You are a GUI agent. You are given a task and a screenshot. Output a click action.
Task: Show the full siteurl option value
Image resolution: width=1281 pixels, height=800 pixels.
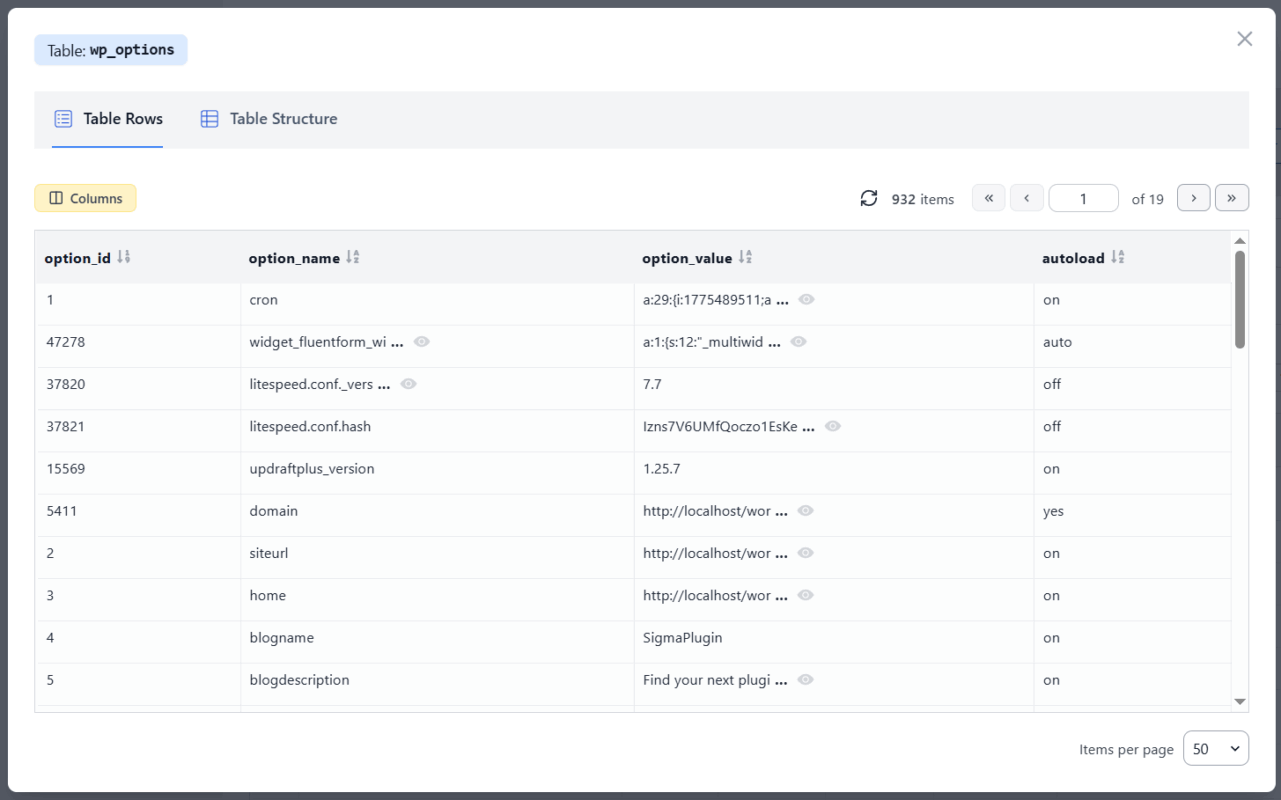coord(805,553)
